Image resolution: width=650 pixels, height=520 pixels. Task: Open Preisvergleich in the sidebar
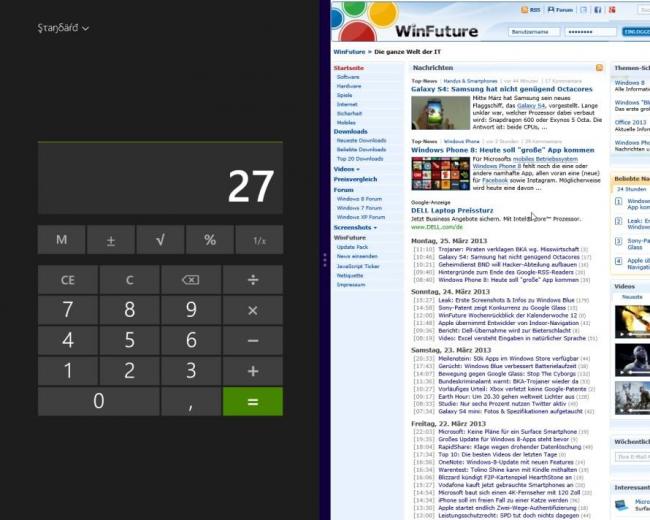[x=355, y=179]
